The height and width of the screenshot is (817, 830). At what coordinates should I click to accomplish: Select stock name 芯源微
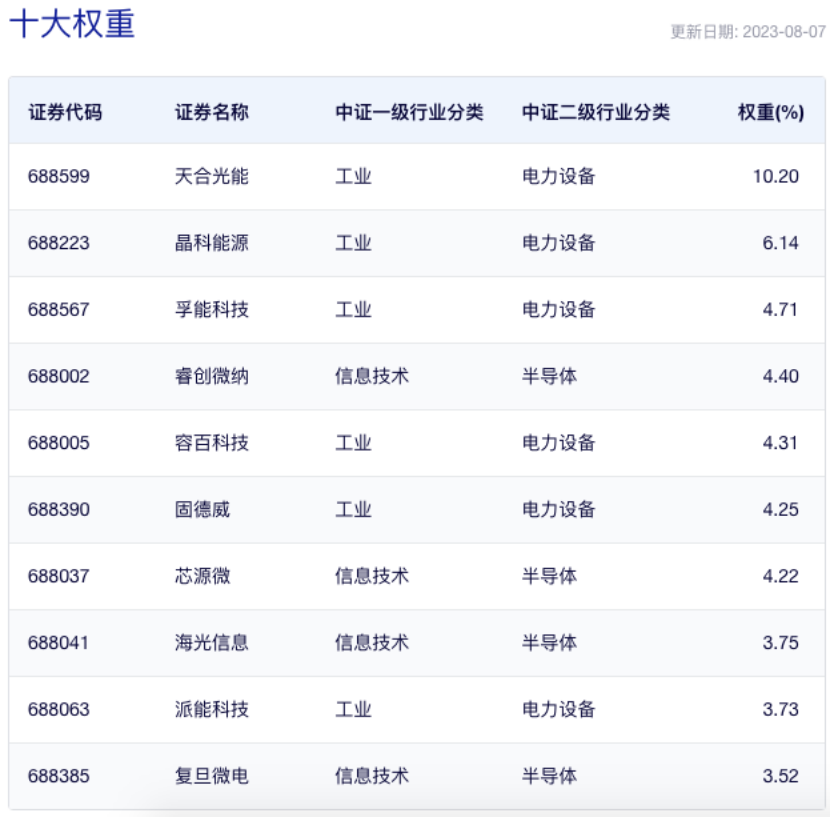[203, 577]
